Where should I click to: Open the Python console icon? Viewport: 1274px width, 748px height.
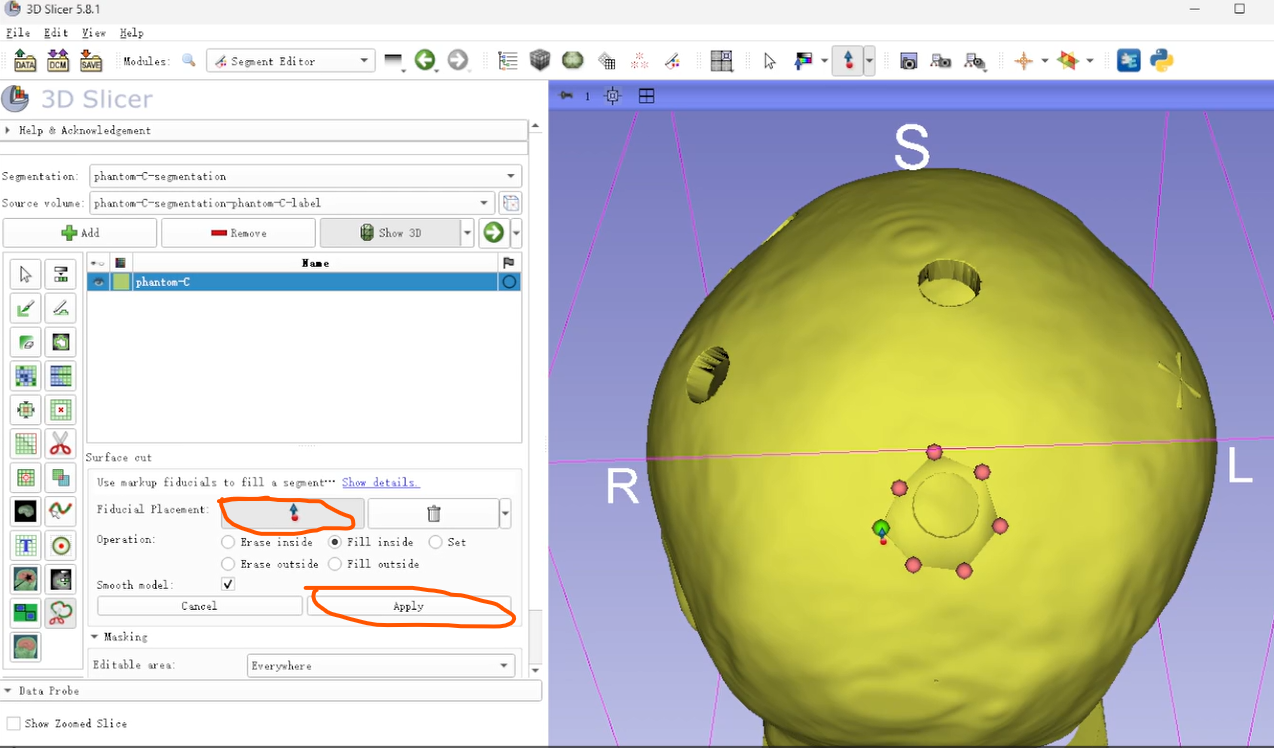pos(1161,61)
